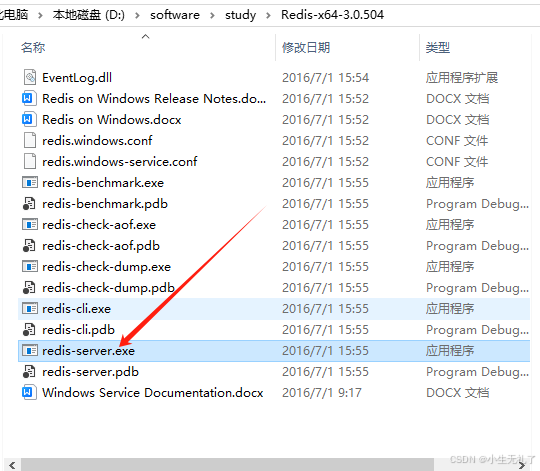Click the horizontal scrollbar left arrow

12,465
